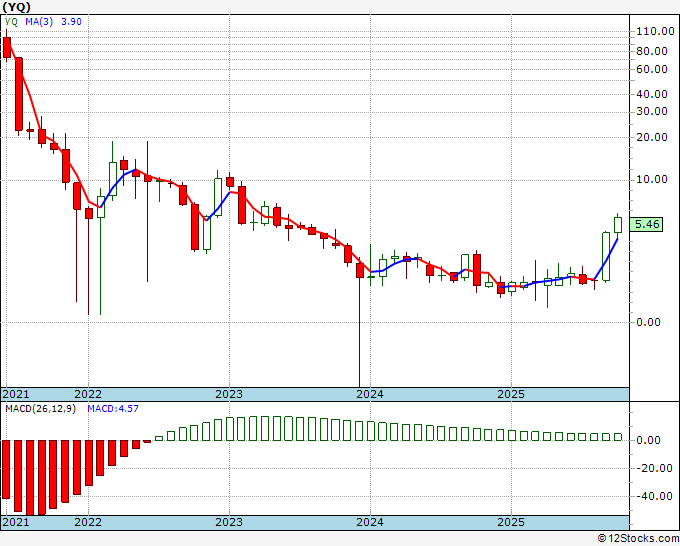The height and width of the screenshot is (546, 680).
Task: Click the 110.00 price axis label
Action: [655, 31]
